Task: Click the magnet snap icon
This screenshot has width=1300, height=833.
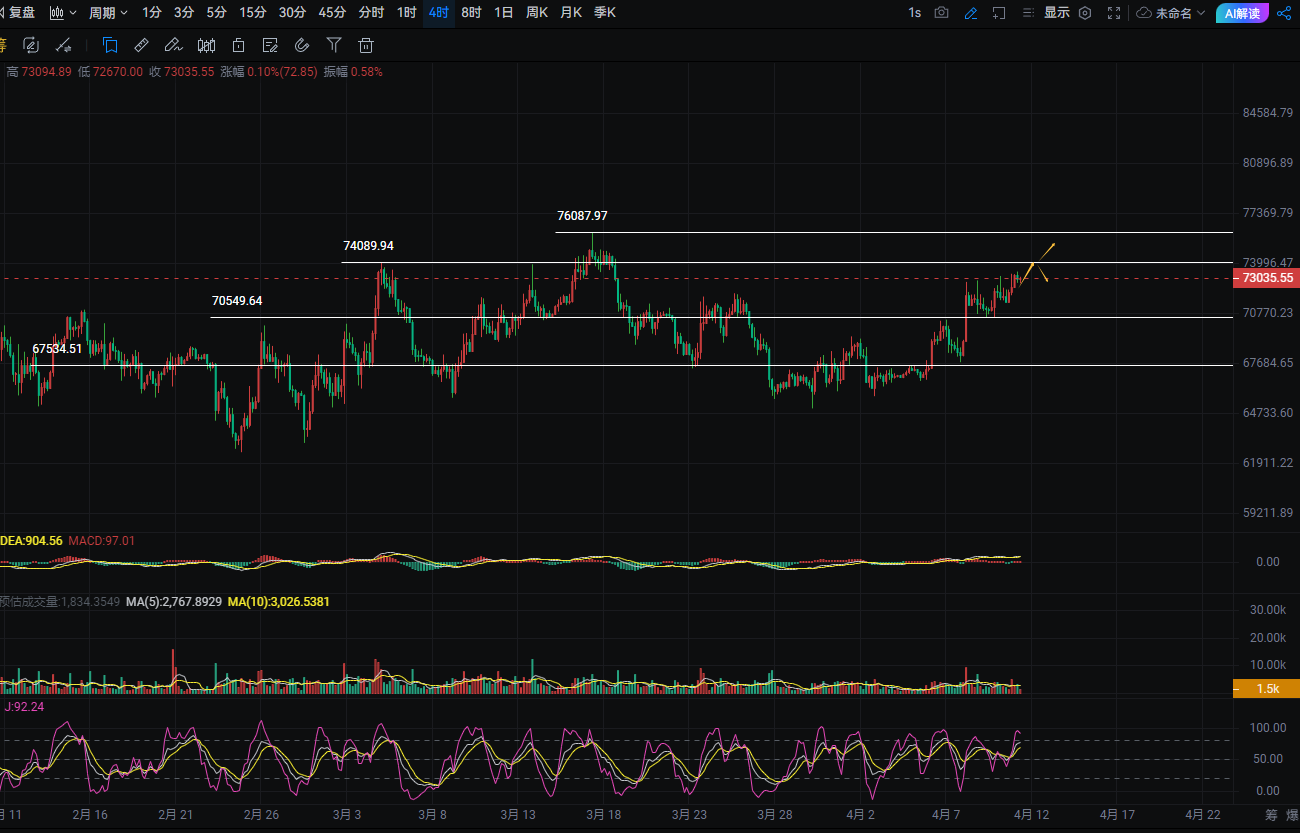Action: click(x=302, y=46)
